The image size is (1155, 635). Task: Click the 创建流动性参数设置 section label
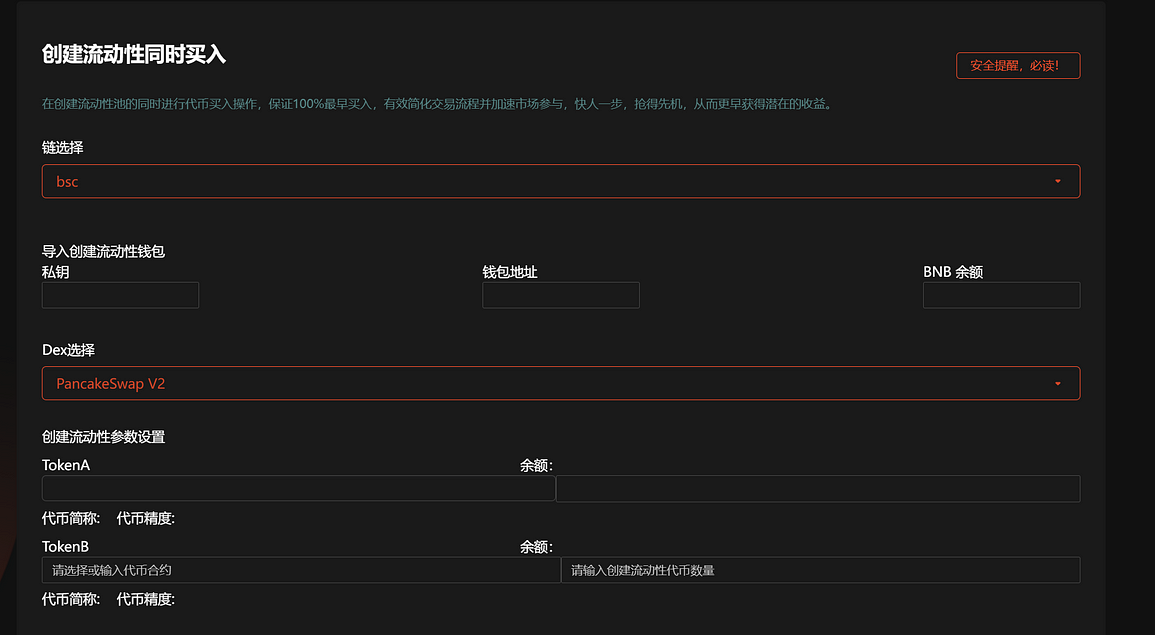coord(103,437)
